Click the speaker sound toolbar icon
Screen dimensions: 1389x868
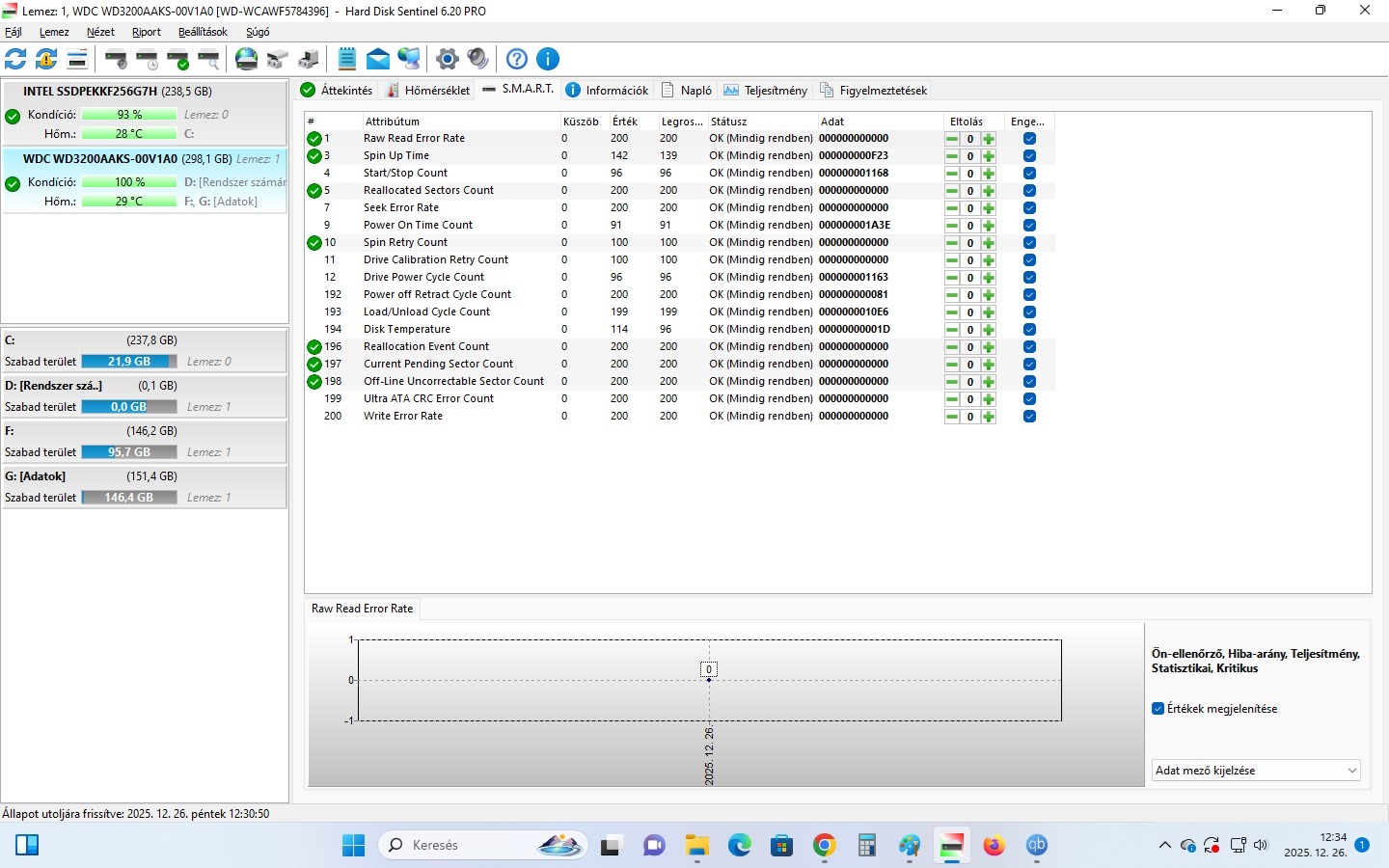477,59
